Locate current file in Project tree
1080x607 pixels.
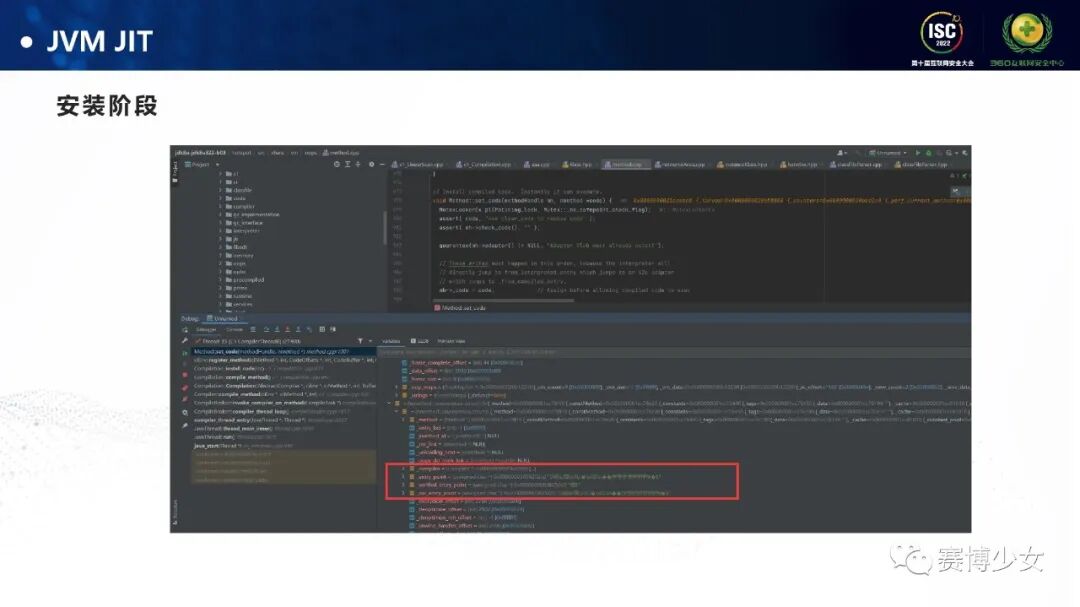tap(337, 164)
